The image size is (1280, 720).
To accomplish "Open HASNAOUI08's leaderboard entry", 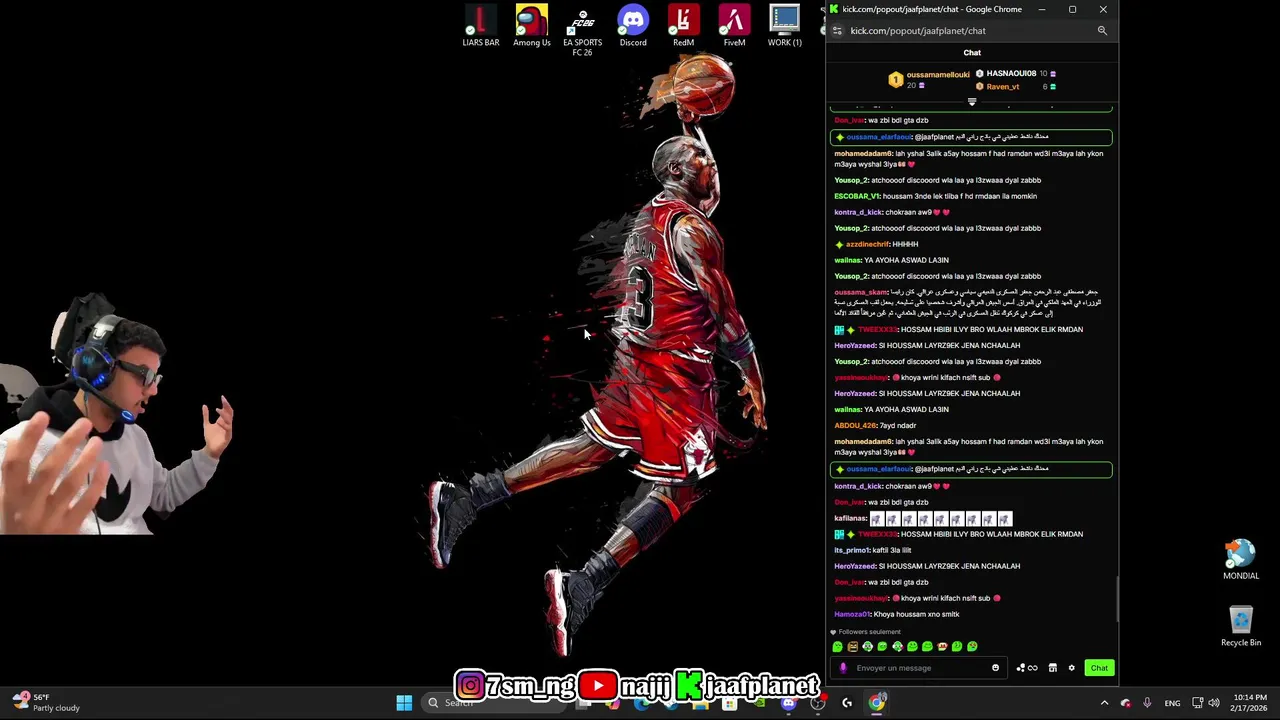I will coord(1014,73).
